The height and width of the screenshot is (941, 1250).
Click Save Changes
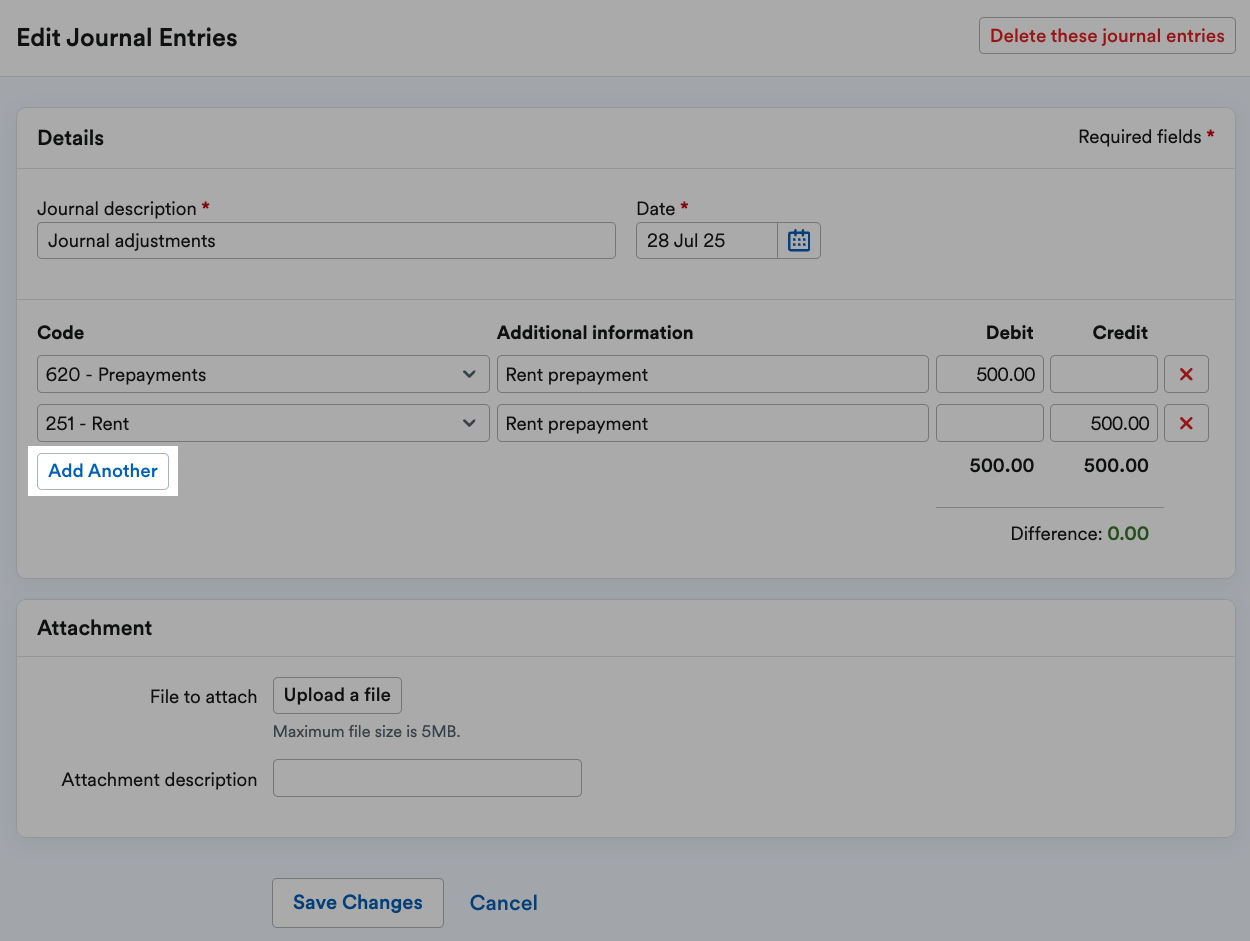click(x=357, y=902)
